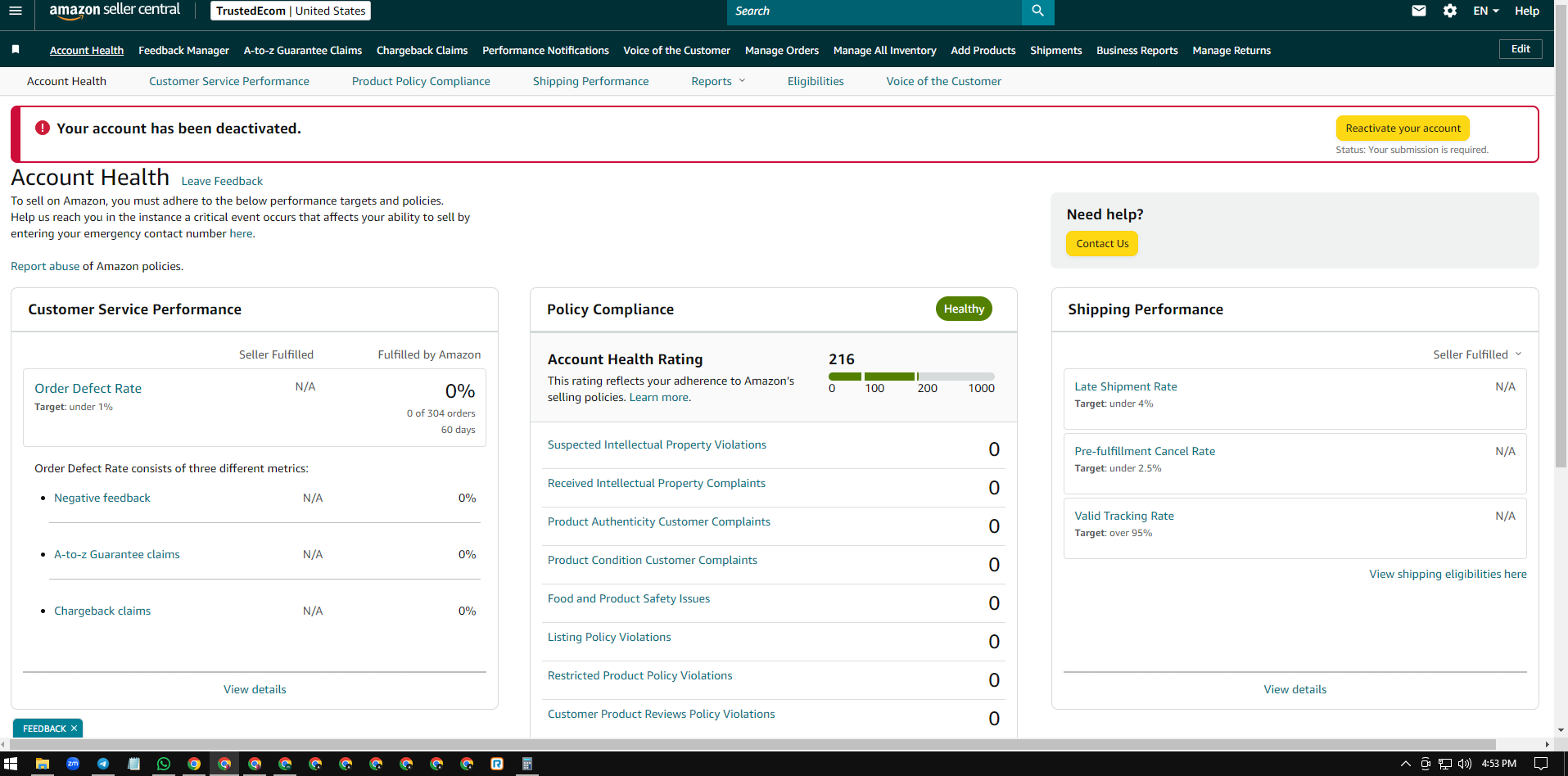Close the Feedback tab with X
This screenshot has width=1568, height=776.
coord(74,728)
